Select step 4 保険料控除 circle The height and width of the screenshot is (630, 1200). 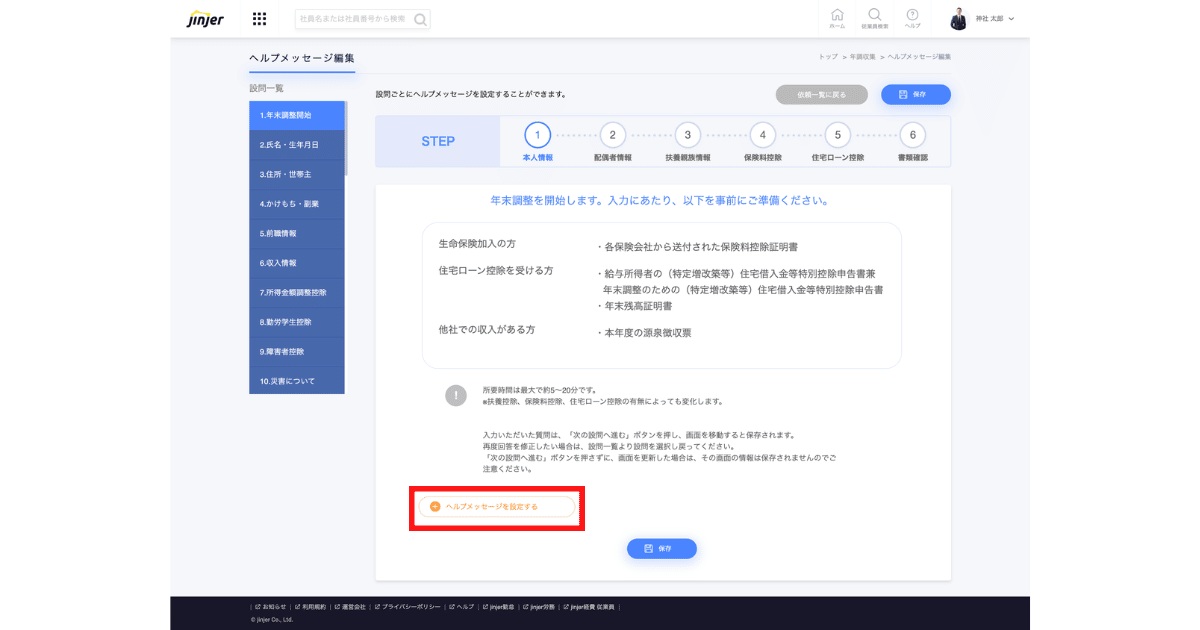click(762, 135)
